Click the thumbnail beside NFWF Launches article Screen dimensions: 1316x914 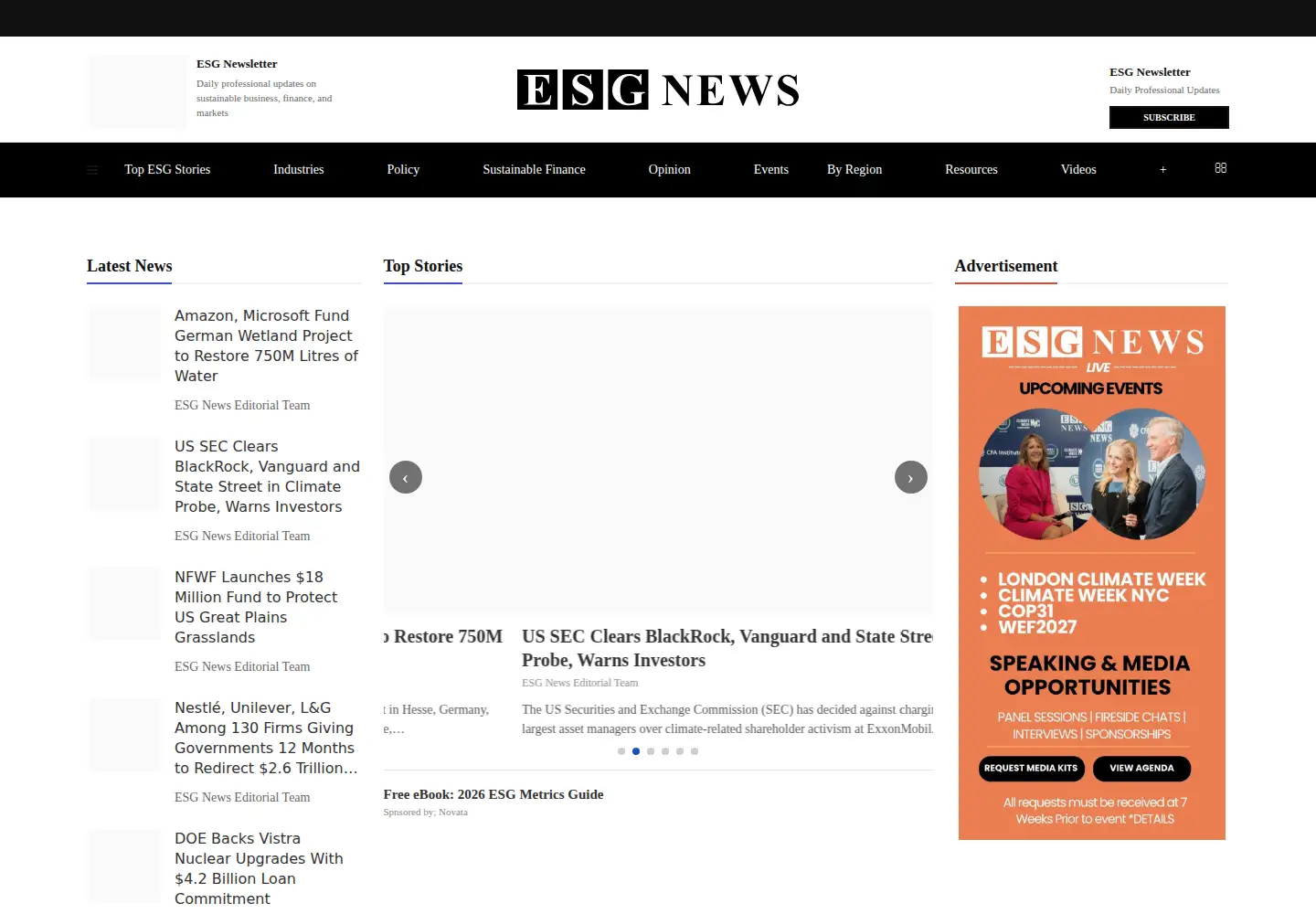(x=124, y=604)
